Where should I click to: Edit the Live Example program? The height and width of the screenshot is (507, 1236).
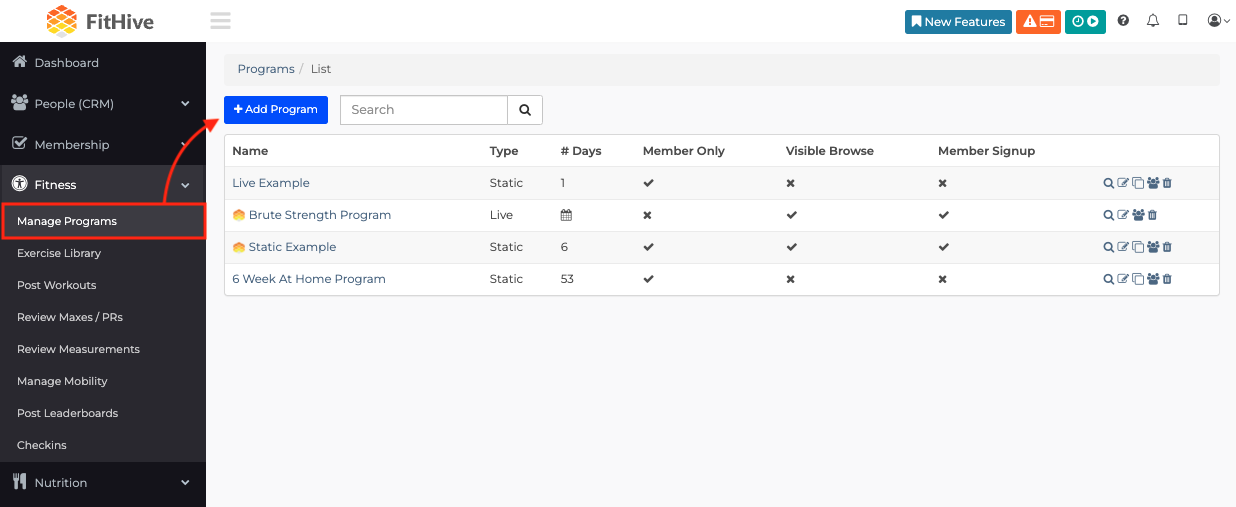pyautogui.click(x=1123, y=183)
